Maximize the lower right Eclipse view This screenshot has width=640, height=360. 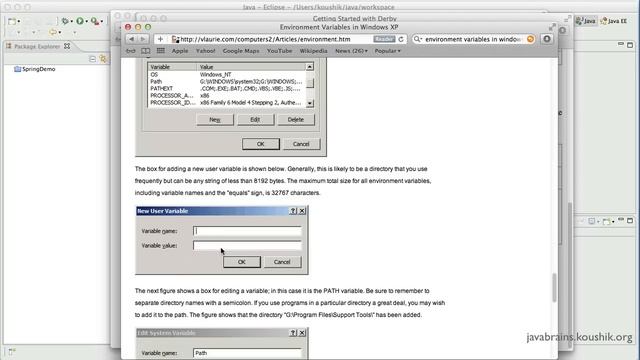coord(630,220)
